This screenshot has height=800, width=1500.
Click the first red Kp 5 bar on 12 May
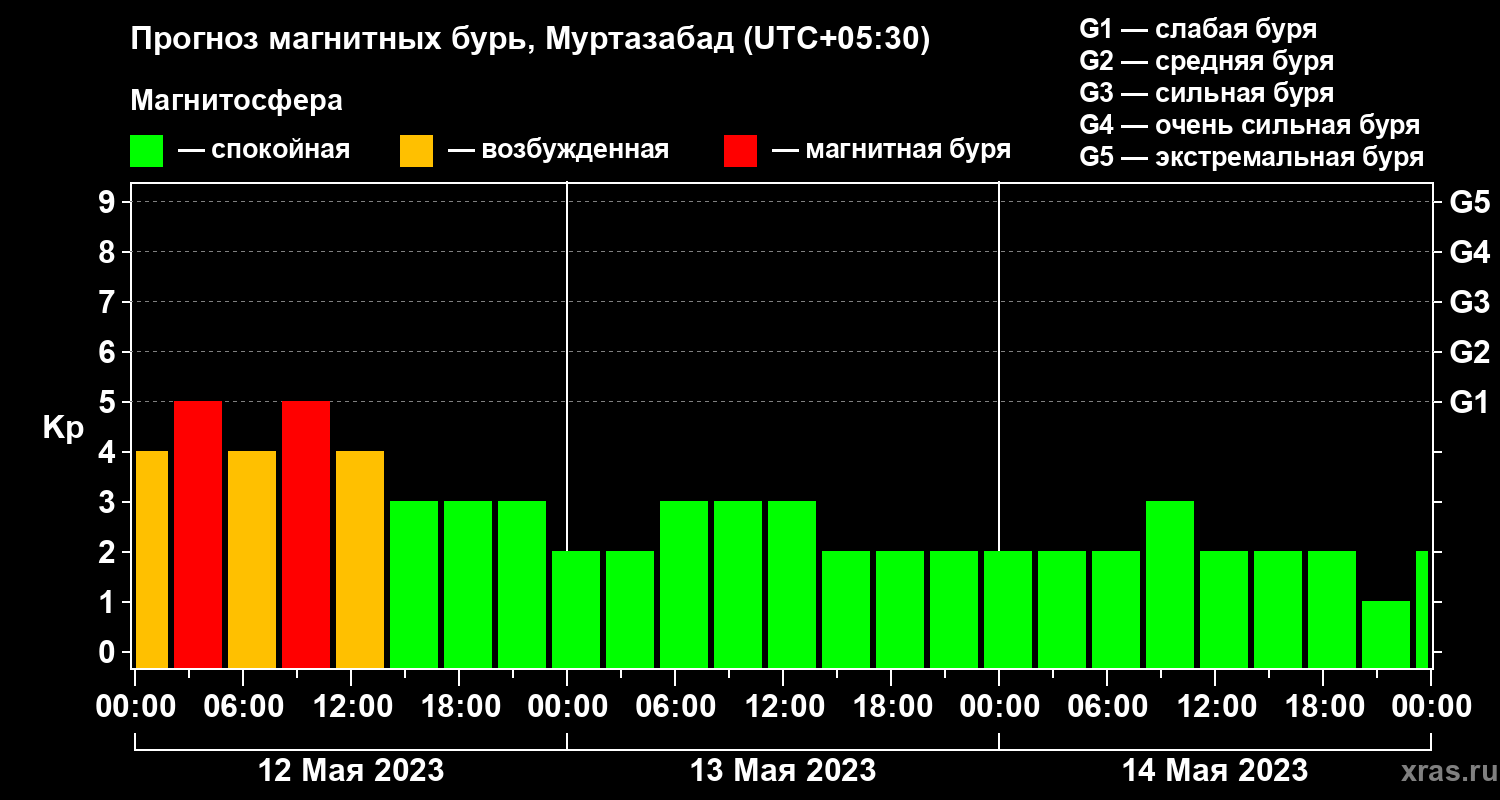(x=198, y=534)
